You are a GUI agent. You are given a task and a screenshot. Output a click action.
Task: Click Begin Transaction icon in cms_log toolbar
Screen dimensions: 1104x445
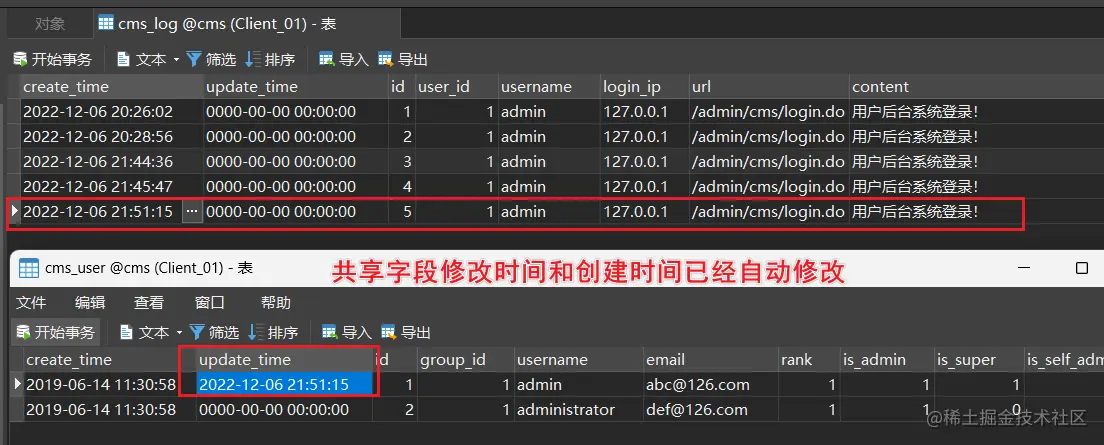click(21, 60)
